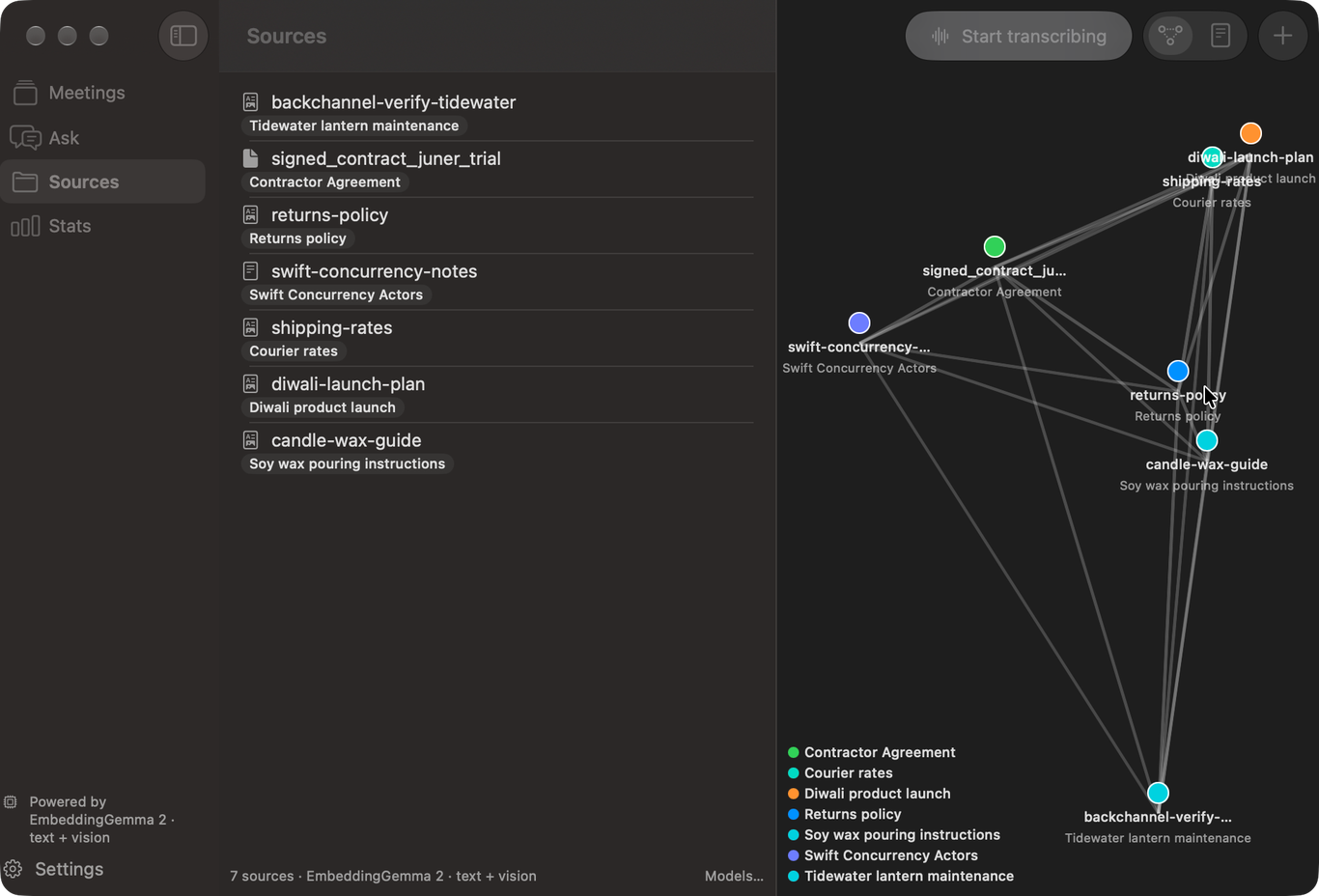Switch to the document list view icon
This screenshot has height=896, width=1319.
tap(1221, 36)
